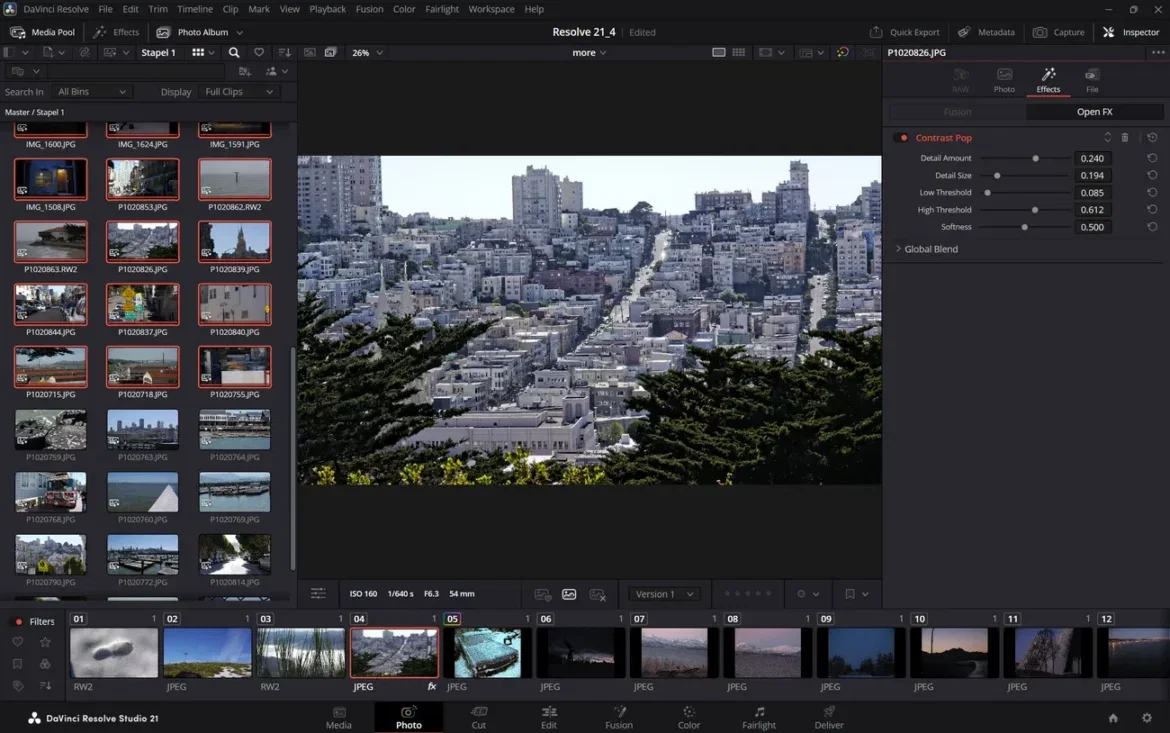This screenshot has width=1170, height=733.
Task: Click the Photo Album button
Action: 193,32
